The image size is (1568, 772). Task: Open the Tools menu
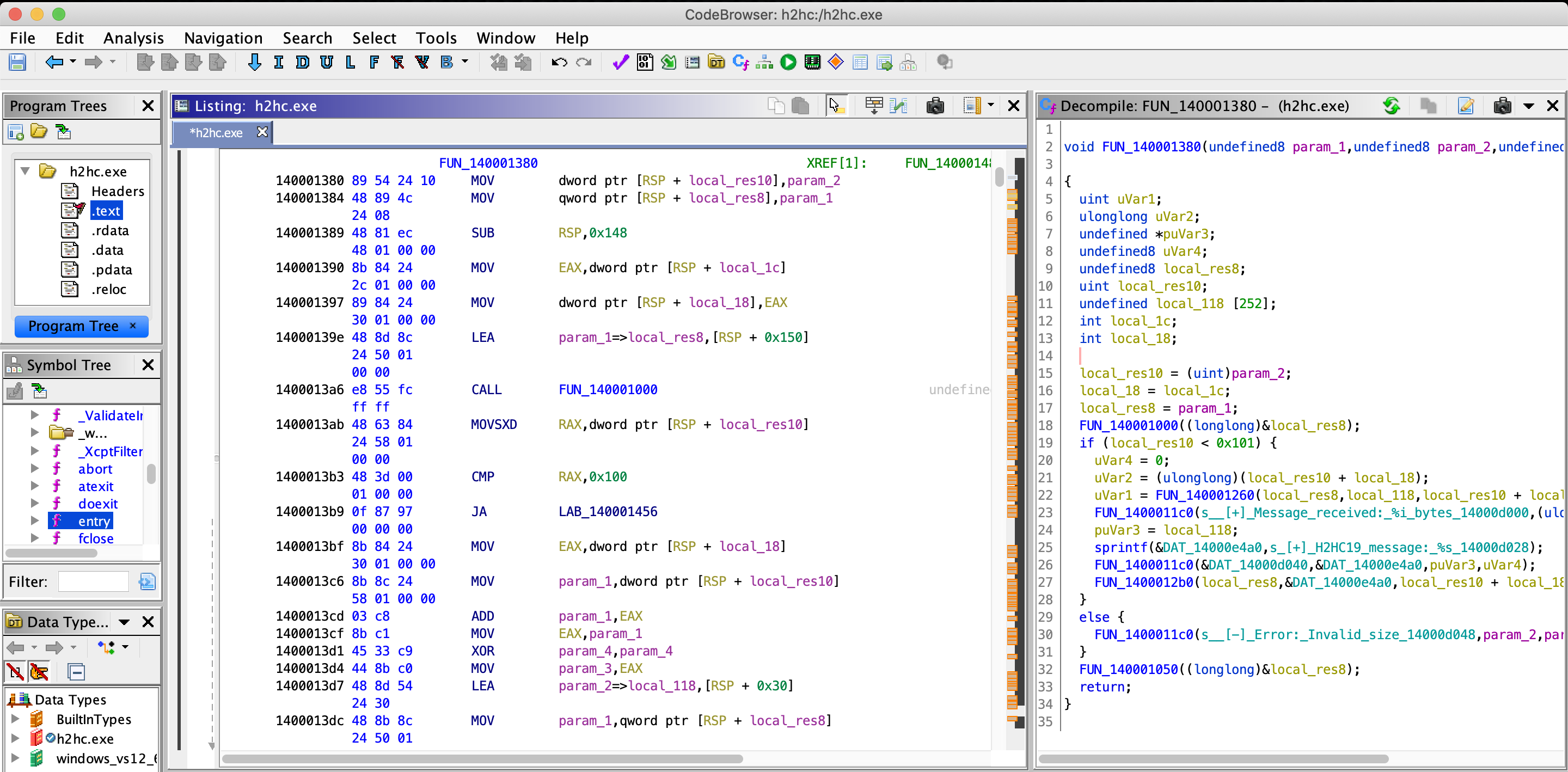(x=436, y=38)
